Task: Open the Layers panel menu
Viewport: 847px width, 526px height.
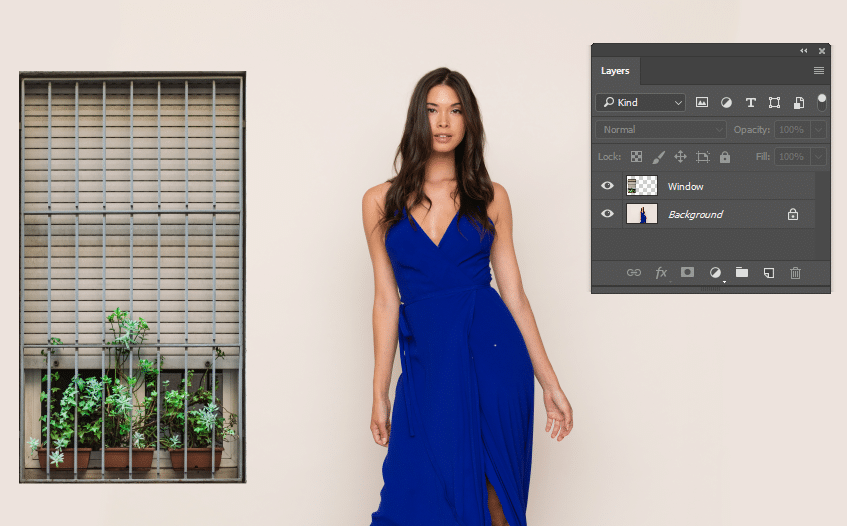Action: click(x=819, y=71)
